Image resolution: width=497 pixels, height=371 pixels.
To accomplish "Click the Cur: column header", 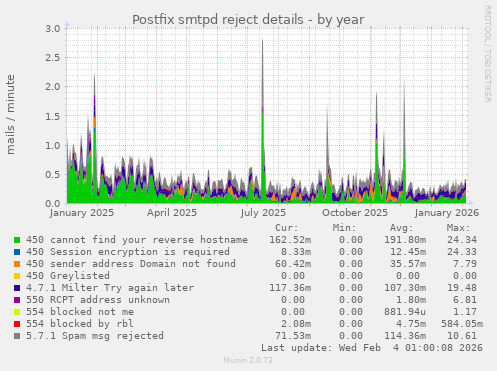I will tap(287, 228).
